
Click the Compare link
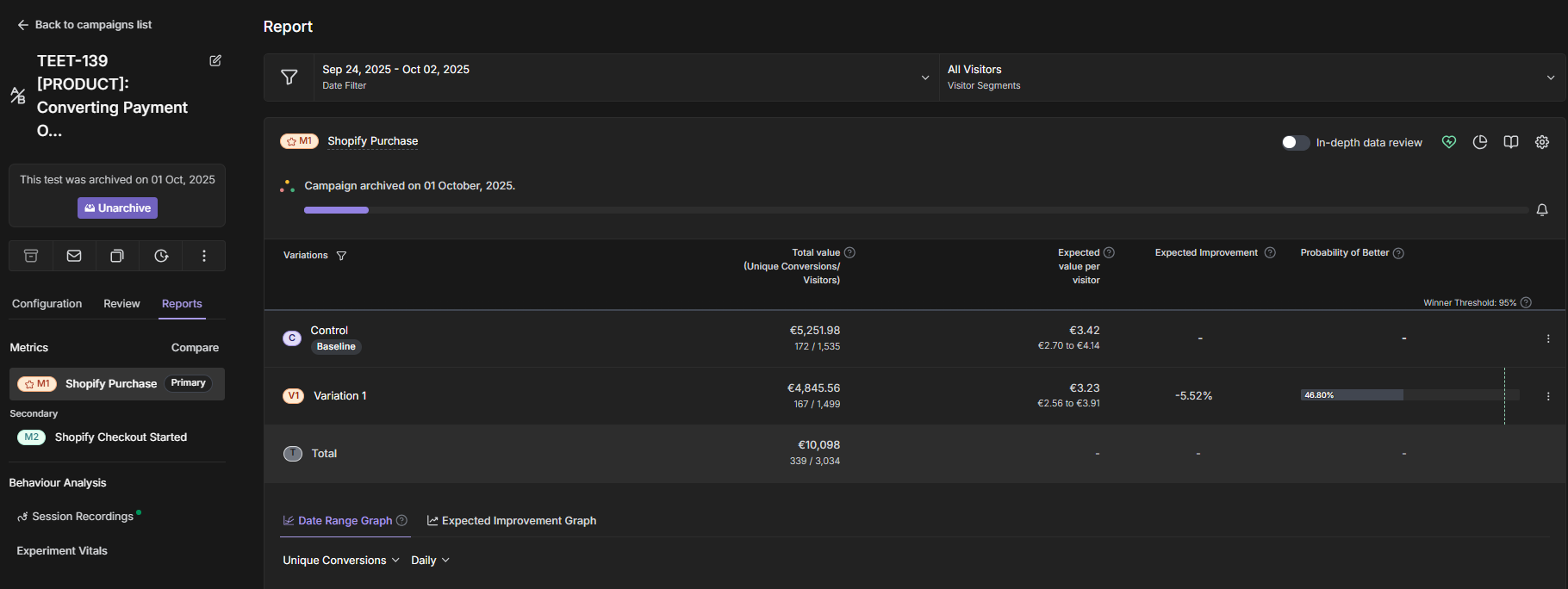click(195, 348)
